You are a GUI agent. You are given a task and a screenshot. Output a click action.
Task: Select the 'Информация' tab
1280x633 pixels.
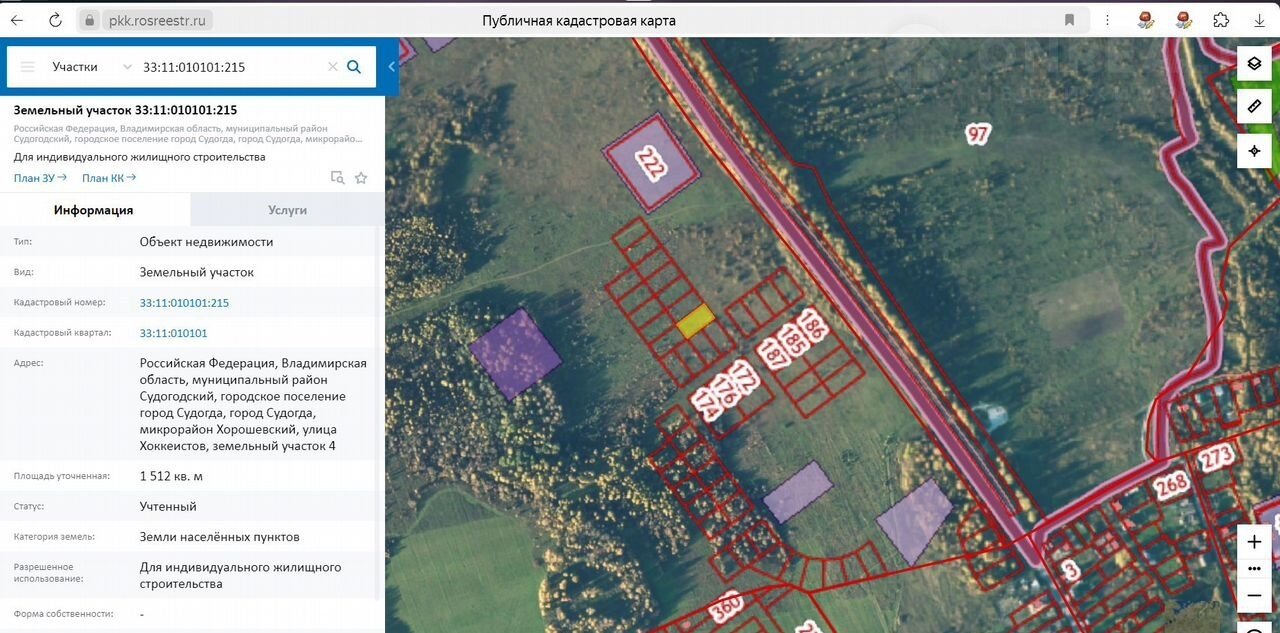tap(94, 210)
